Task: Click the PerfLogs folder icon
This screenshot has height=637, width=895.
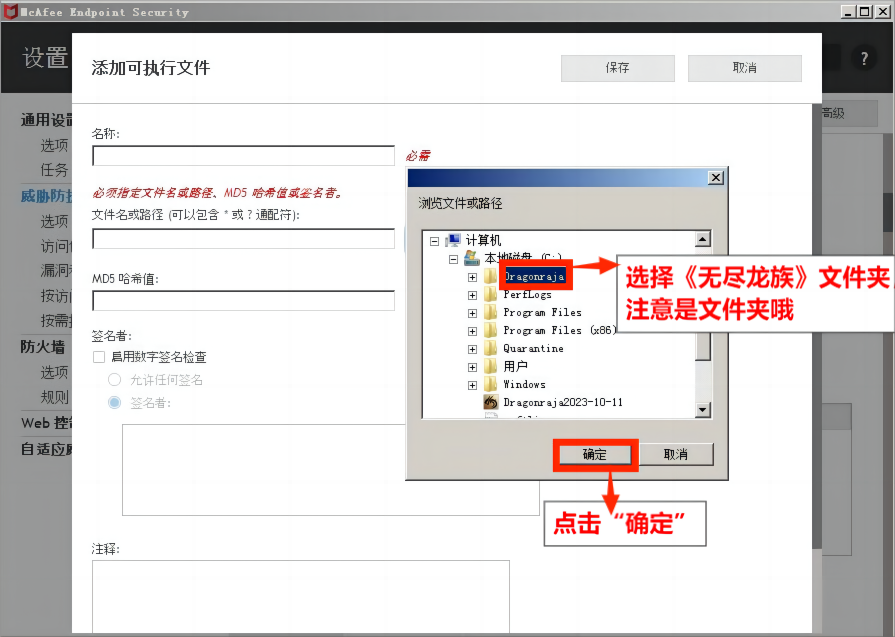Action: point(490,295)
